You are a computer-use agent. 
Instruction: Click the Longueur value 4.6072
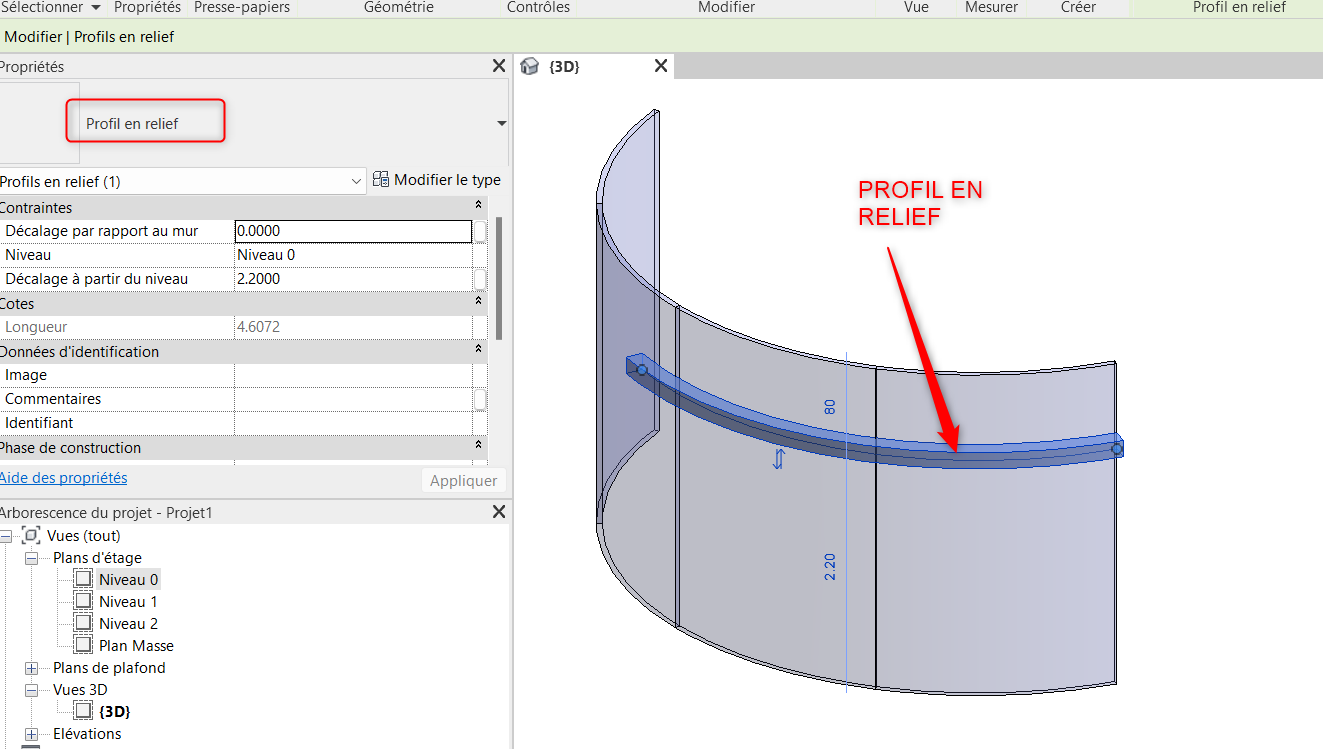pos(353,327)
